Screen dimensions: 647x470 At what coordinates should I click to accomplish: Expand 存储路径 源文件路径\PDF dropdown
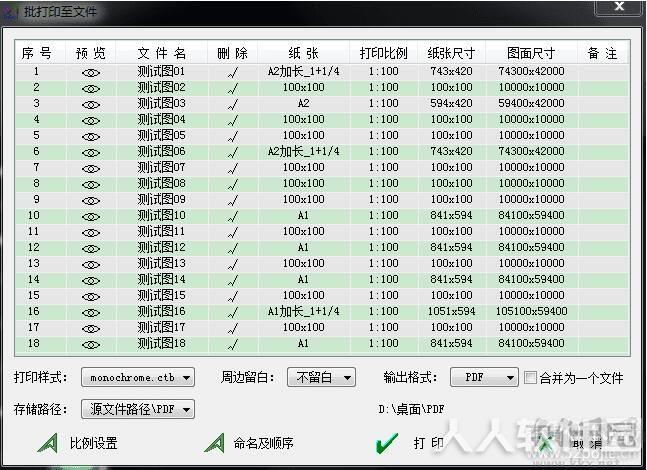click(x=138, y=409)
